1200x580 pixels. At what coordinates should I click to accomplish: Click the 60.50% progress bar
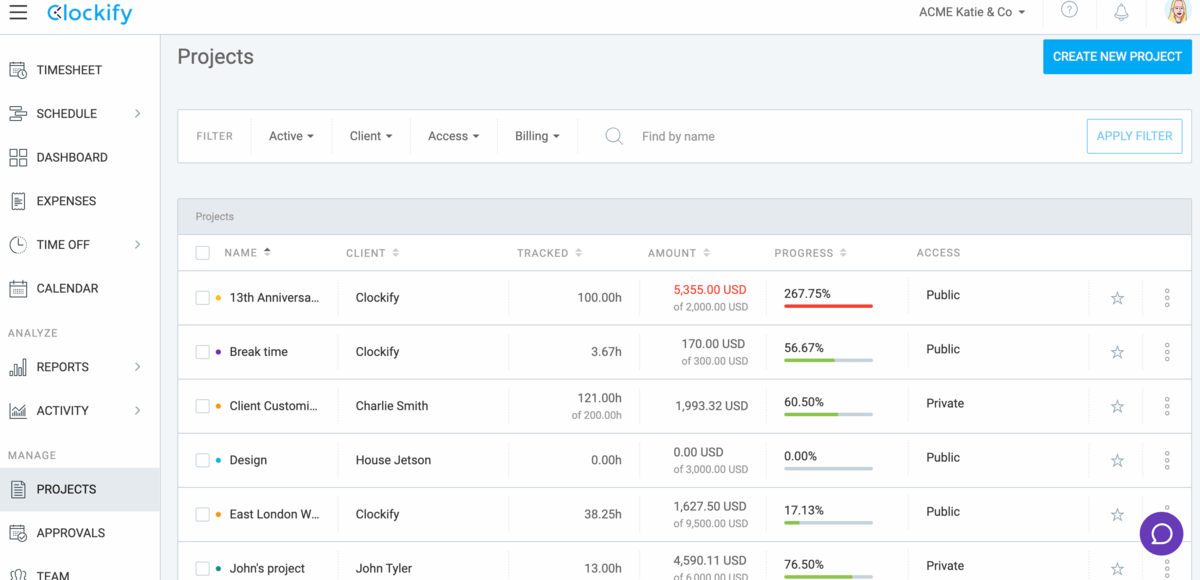[x=828, y=414]
